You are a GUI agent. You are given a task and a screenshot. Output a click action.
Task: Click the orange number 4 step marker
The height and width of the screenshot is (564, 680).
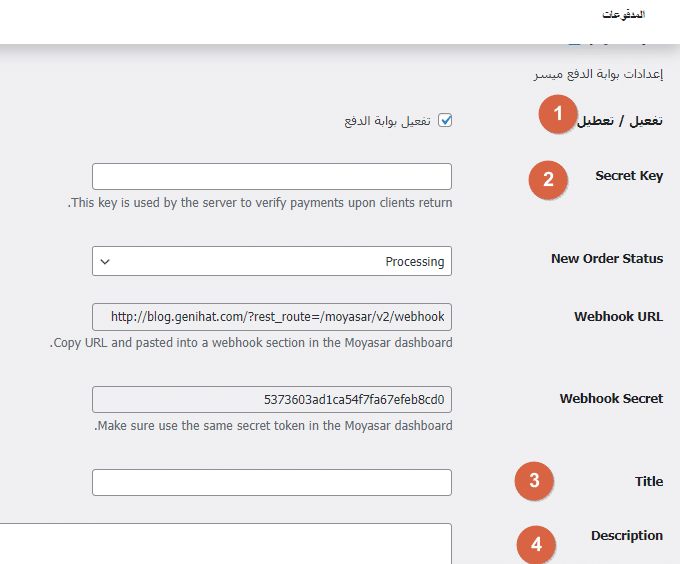pos(536,545)
